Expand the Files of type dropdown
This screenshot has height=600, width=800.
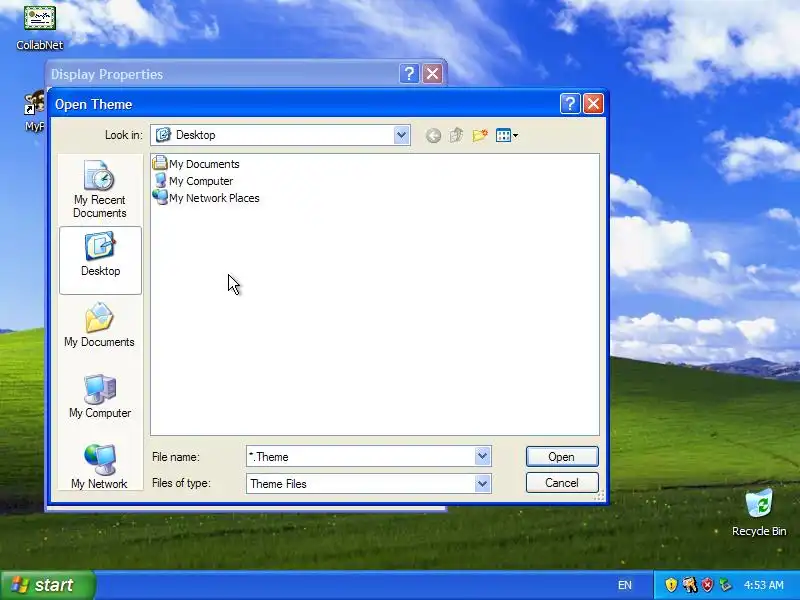point(482,483)
